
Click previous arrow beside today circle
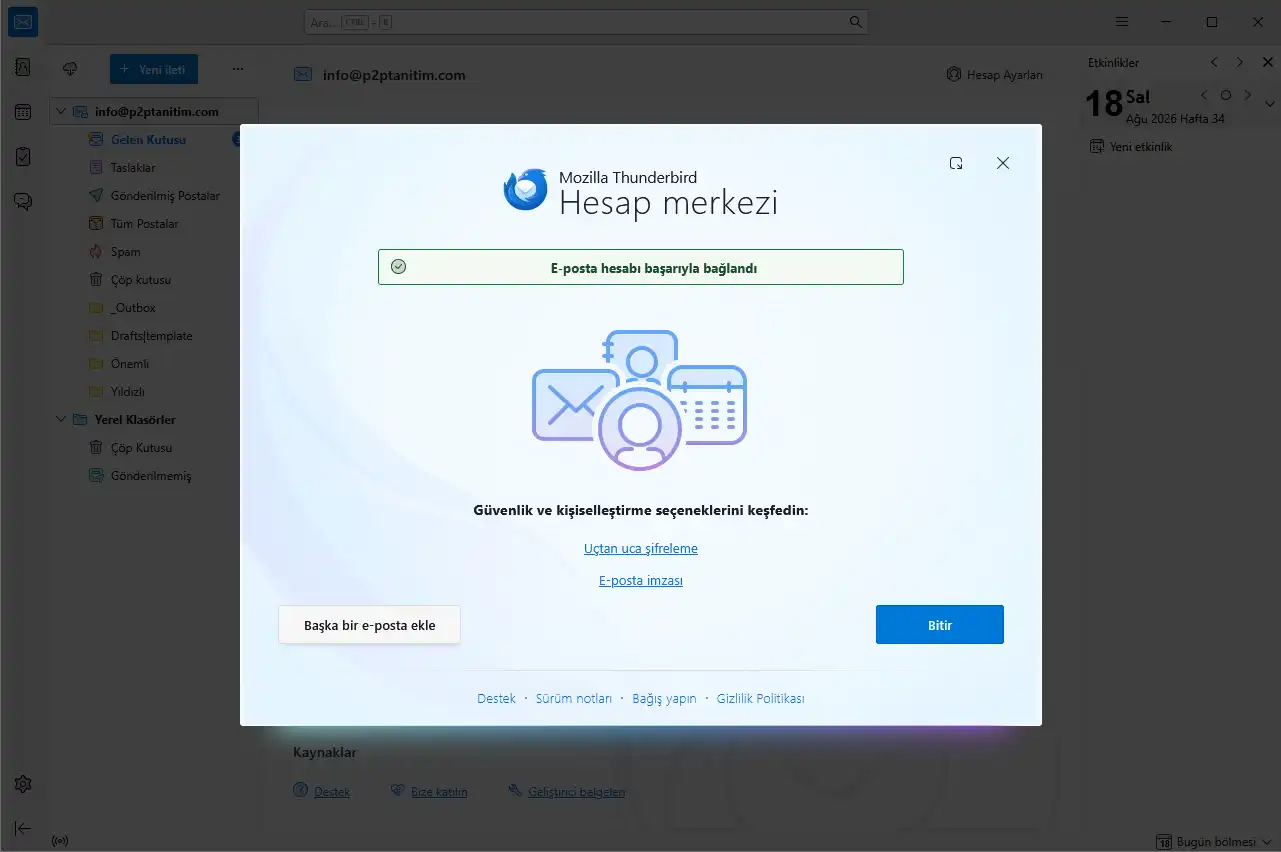coord(1204,96)
